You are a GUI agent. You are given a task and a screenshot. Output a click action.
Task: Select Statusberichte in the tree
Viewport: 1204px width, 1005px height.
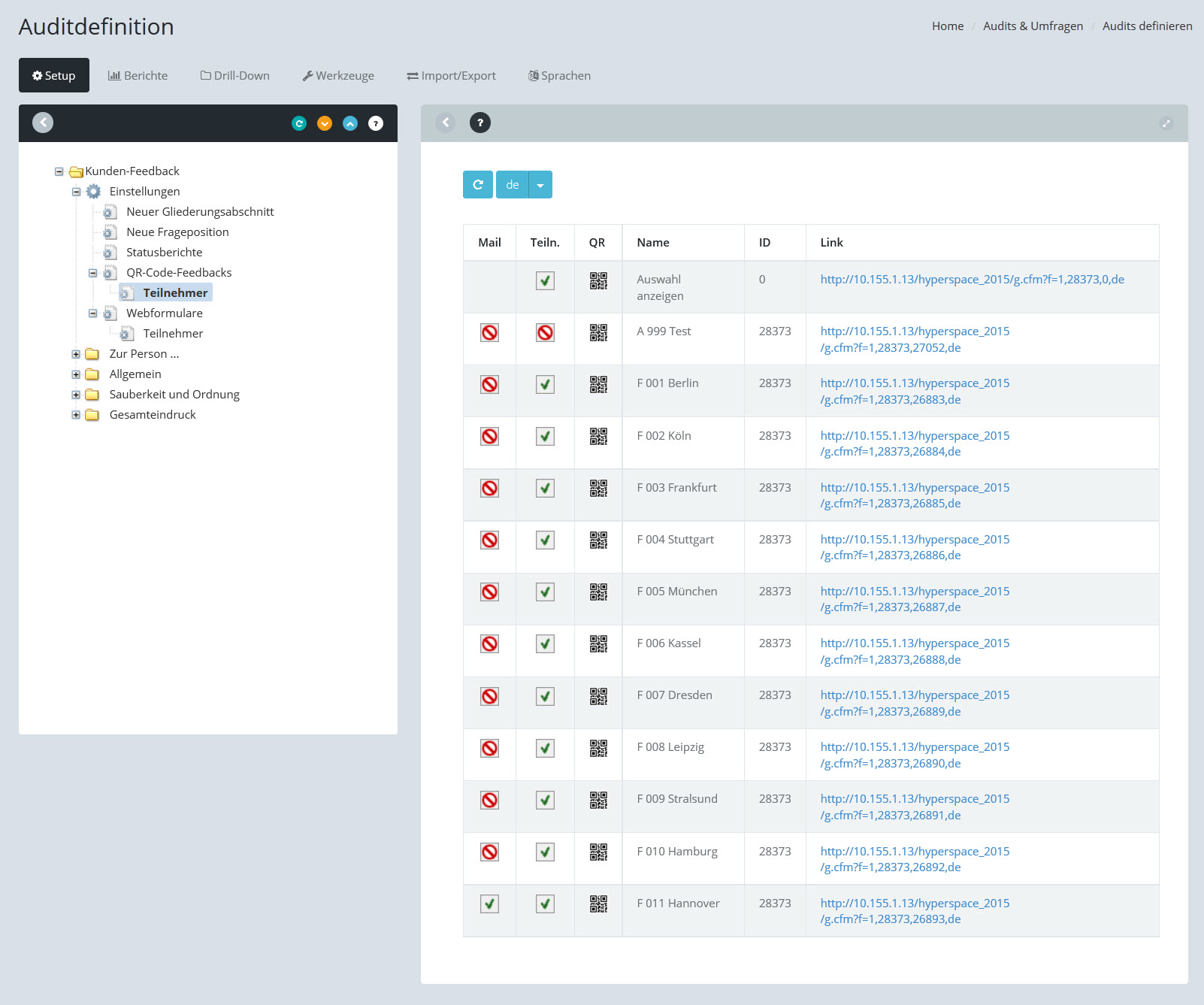[x=164, y=253]
